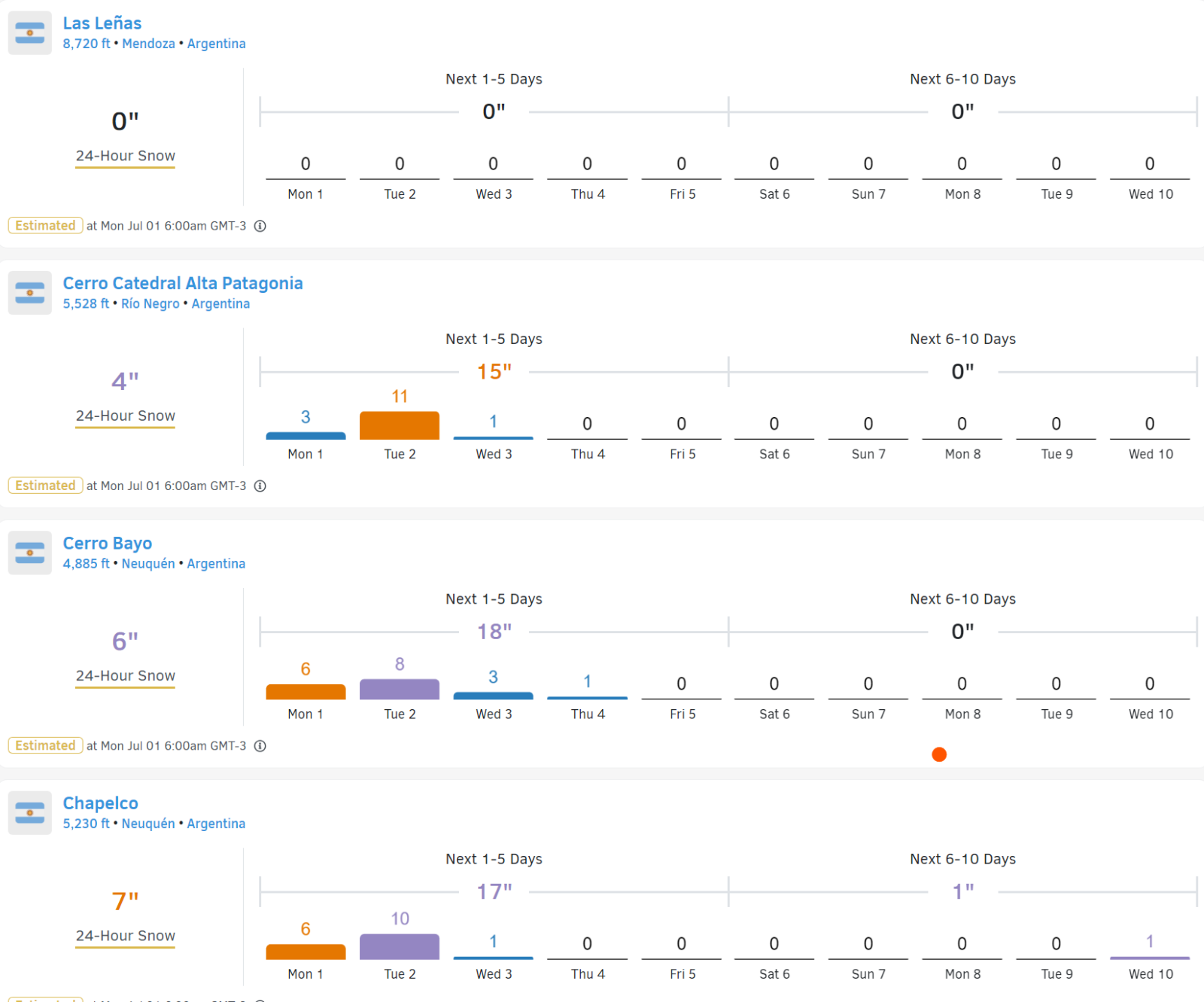Click info icon beside Las Leñas estimated time
The height and width of the screenshot is (1002, 1204).
[x=260, y=226]
